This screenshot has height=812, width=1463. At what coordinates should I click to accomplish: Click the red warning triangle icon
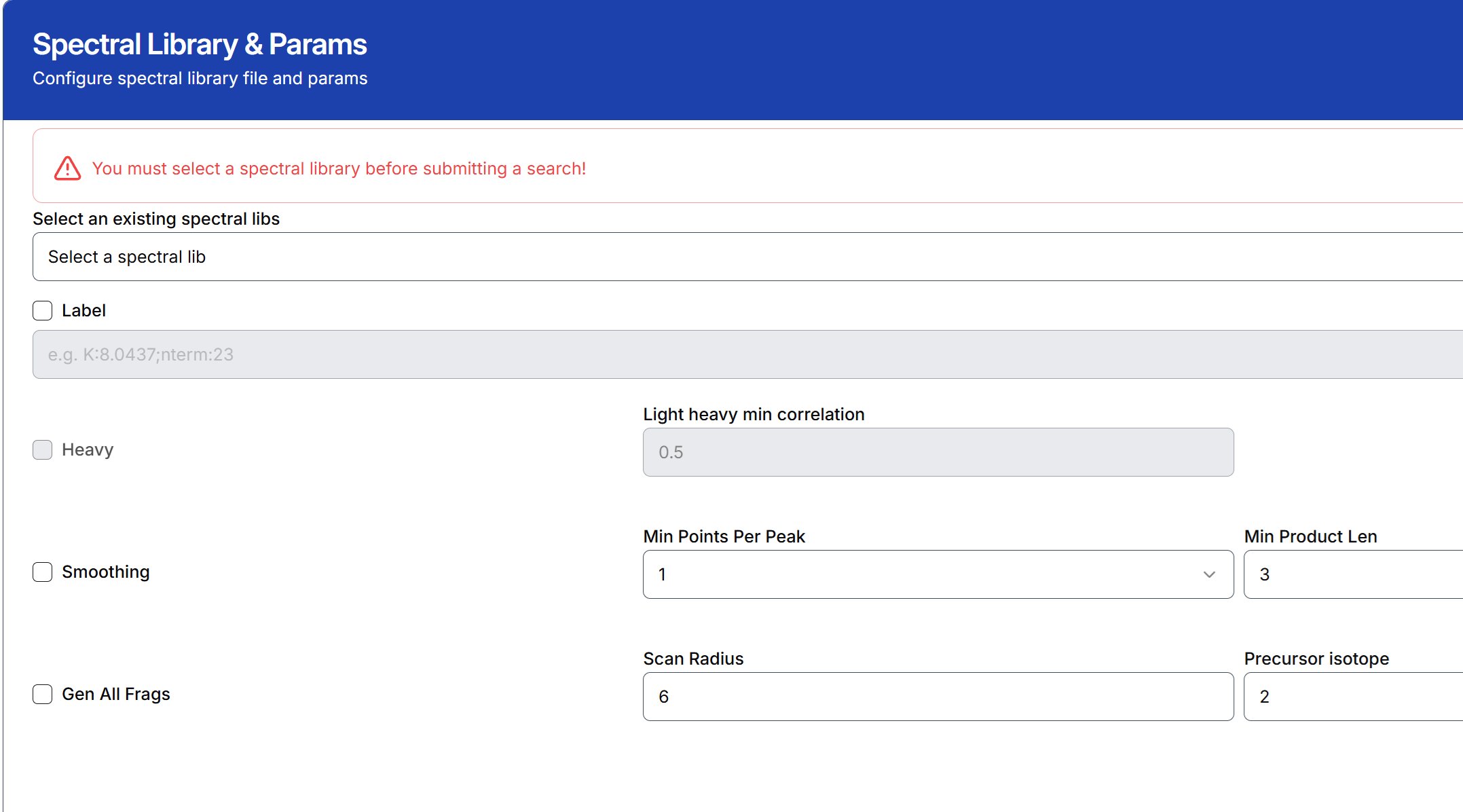pos(67,168)
